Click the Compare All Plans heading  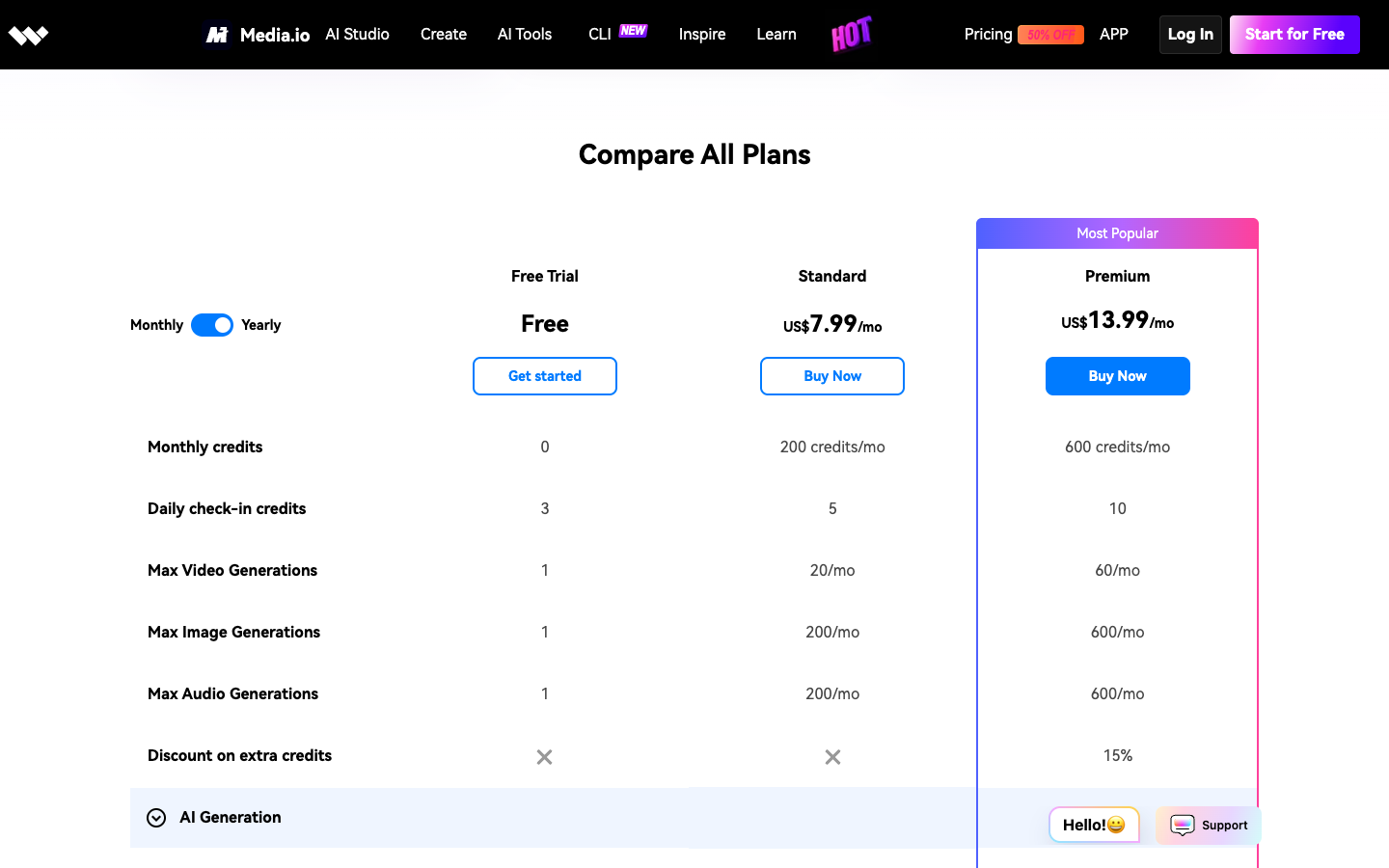tap(694, 154)
